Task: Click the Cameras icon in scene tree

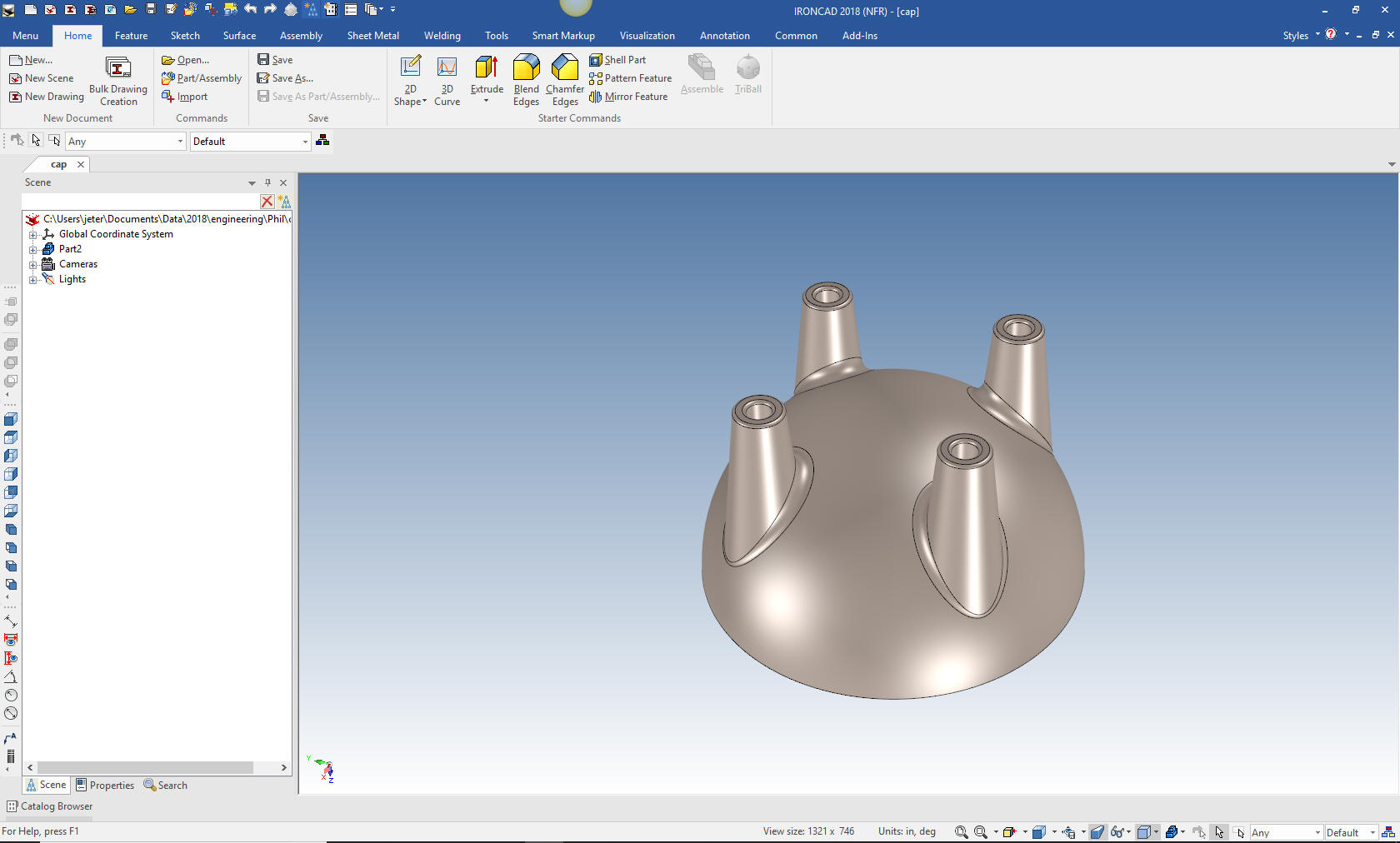Action: (x=48, y=264)
